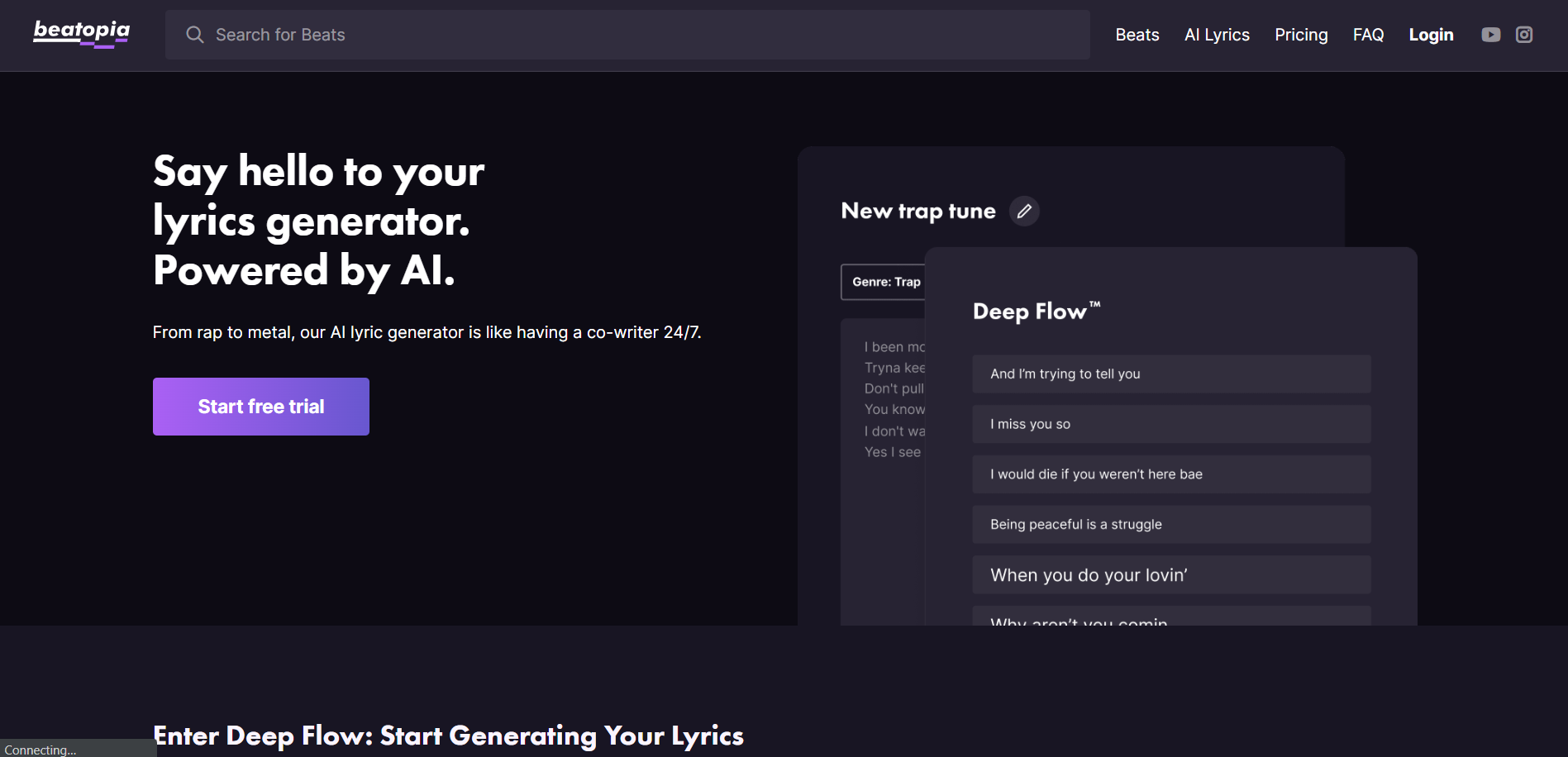Click the pencil edit icon beside title
This screenshot has height=757, width=1568.
(1023, 212)
